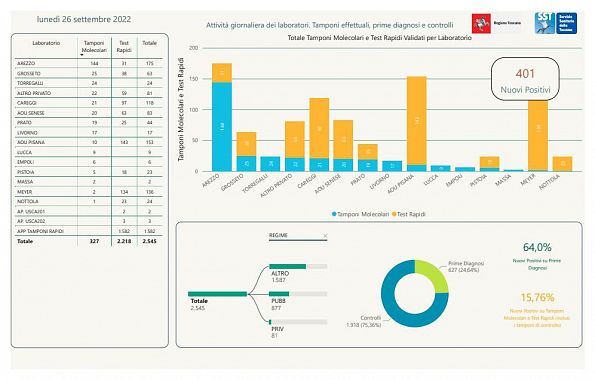Click the blue AREZZO bar segment

tap(222, 127)
